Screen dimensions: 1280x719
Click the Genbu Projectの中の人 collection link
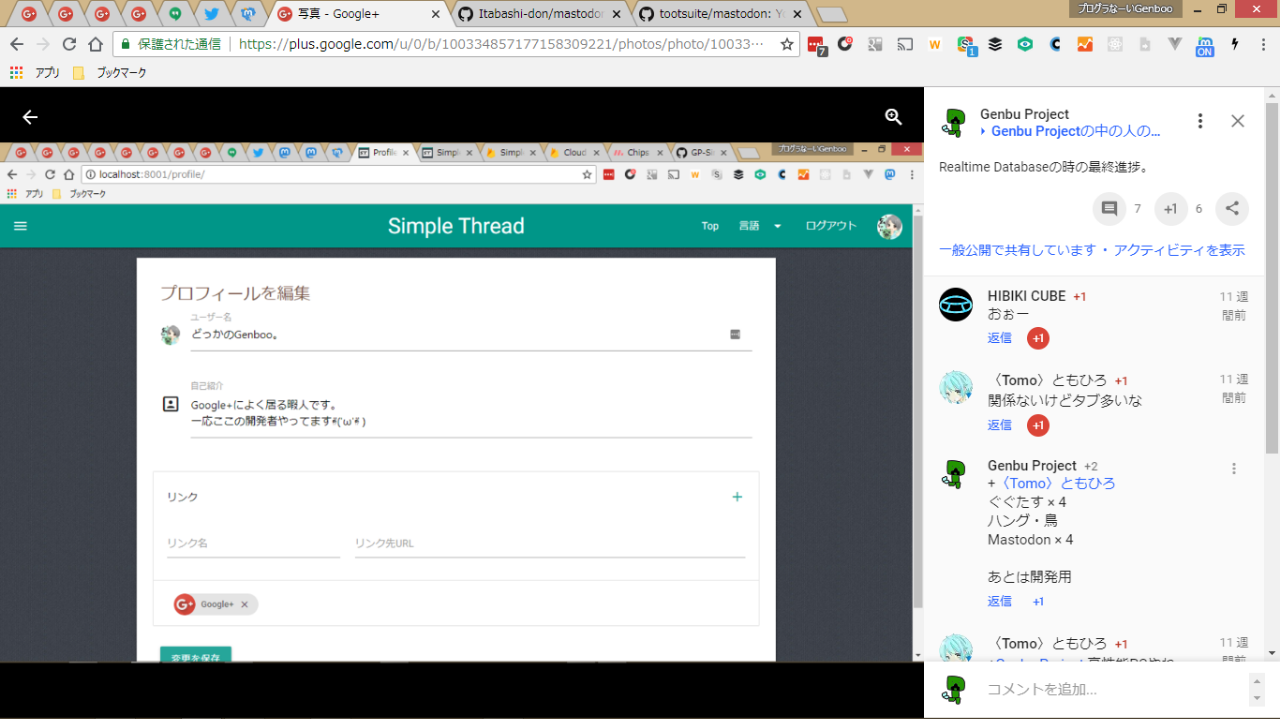point(1076,131)
